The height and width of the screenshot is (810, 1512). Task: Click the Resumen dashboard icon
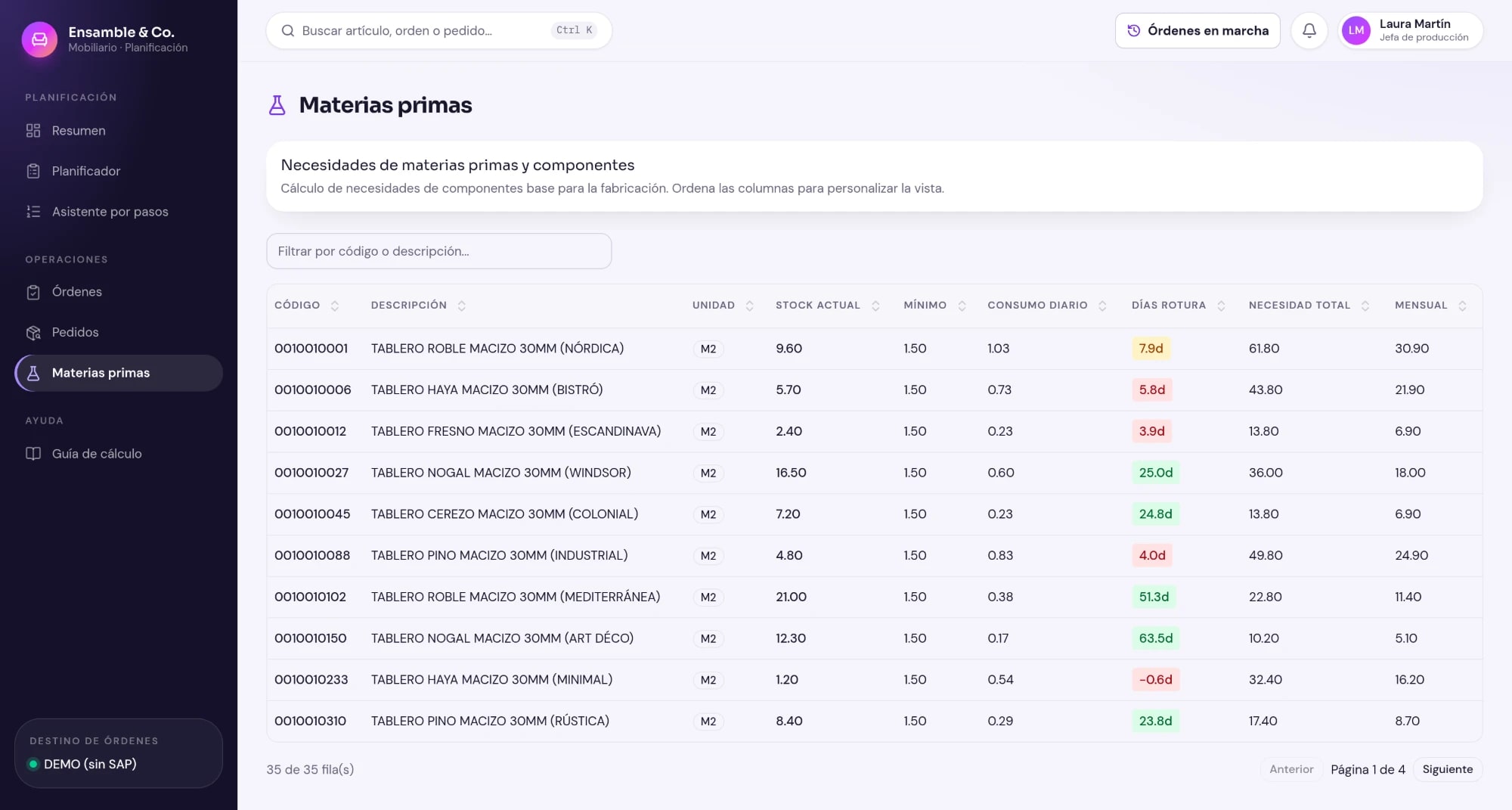point(33,131)
